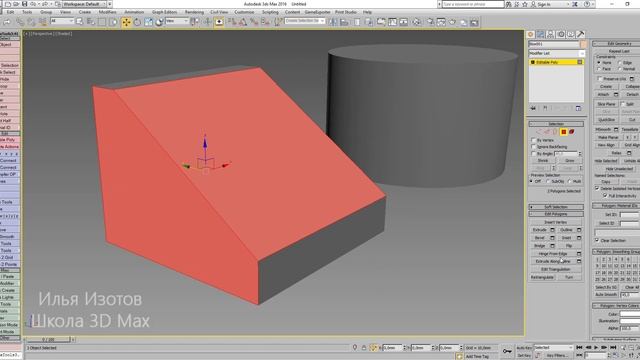Open Extrude settings box
Screen dimensions: 640x360
coord(552,230)
